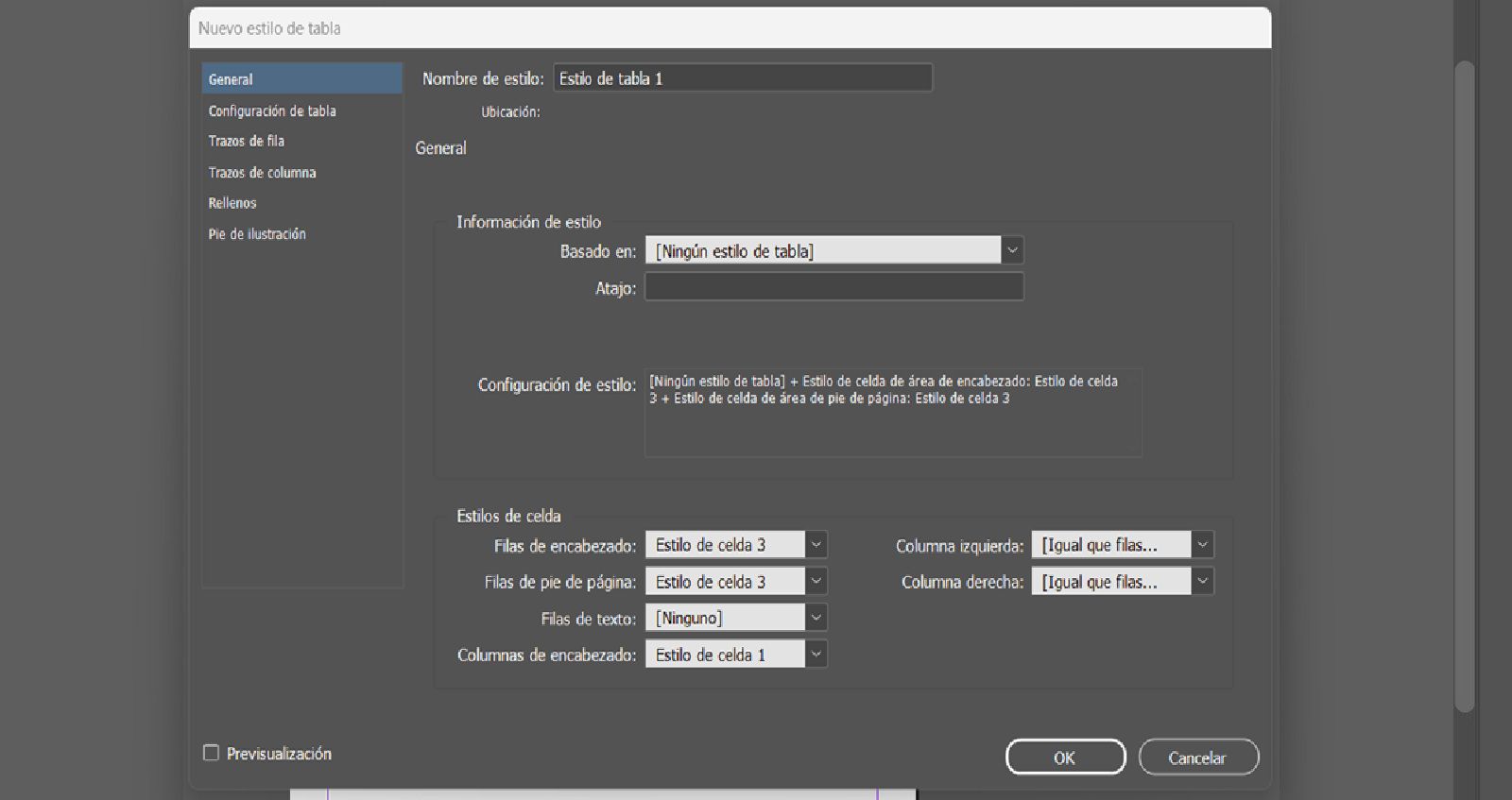Screen dimensions: 1512x800
Task: Expand the Basado en list with its arrow
Action: 1012,250
